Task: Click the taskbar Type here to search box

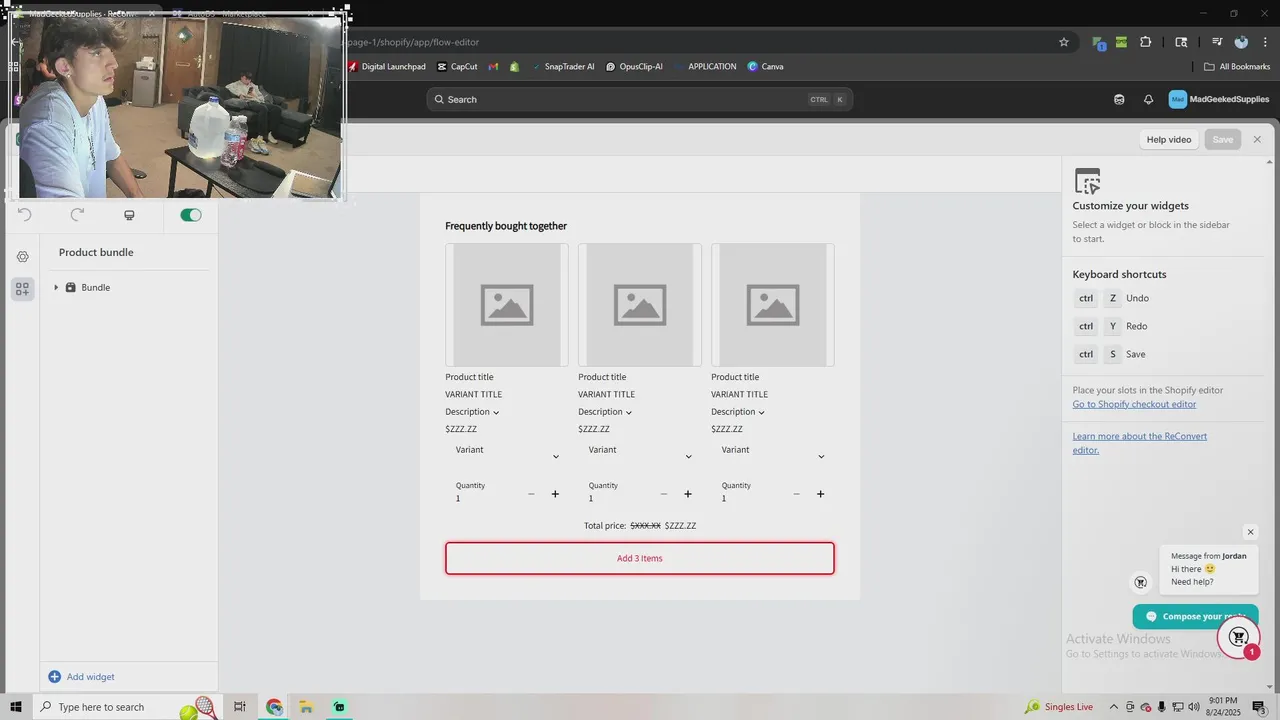Action: (128, 707)
